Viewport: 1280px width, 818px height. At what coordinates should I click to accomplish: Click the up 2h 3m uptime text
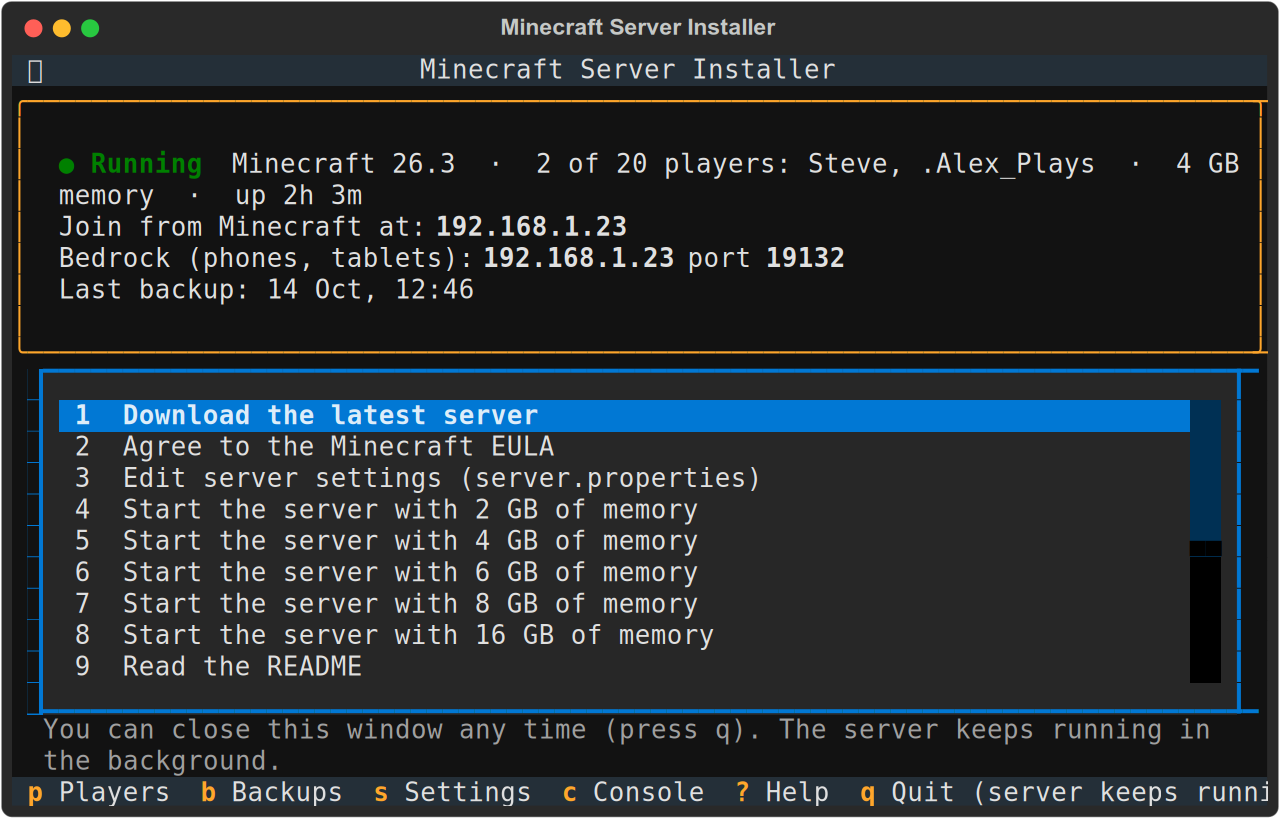[299, 195]
